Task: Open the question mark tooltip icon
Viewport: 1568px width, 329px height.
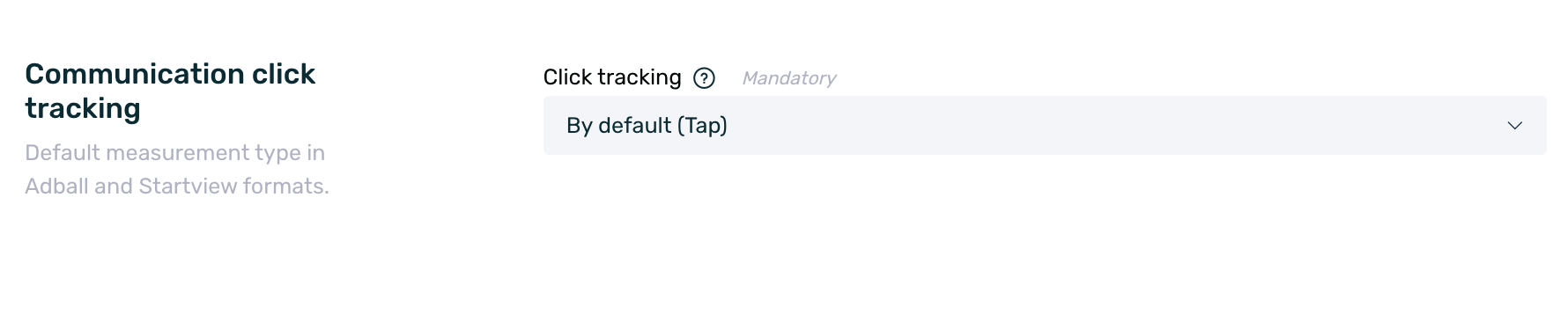Action: [x=704, y=78]
